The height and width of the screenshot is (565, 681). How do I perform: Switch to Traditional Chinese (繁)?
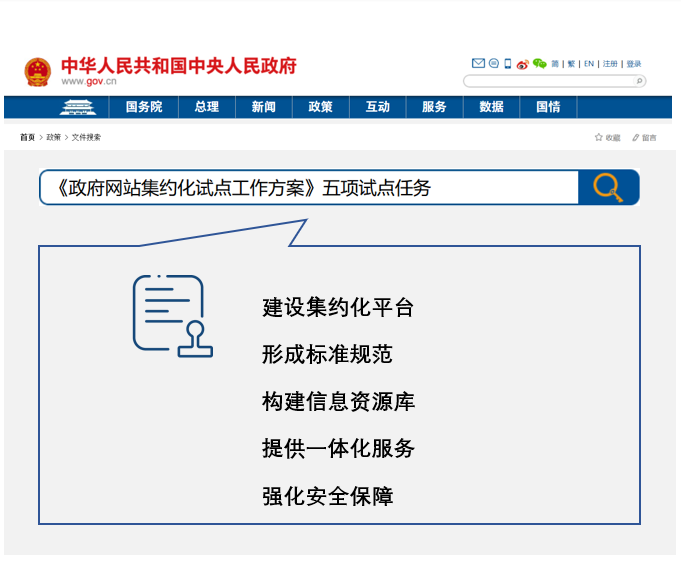tap(571, 64)
